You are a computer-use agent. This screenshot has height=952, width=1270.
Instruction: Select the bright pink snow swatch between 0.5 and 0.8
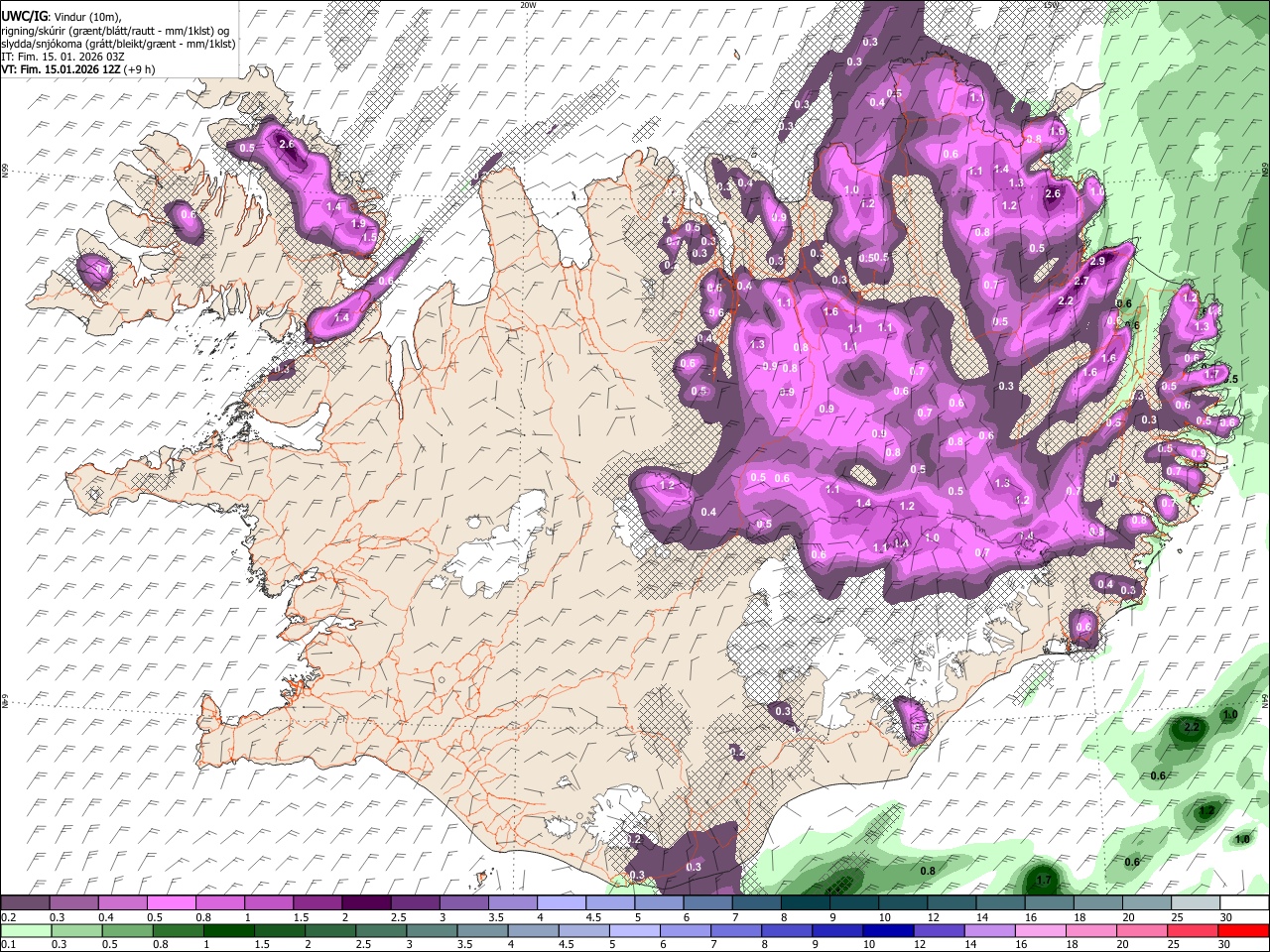click(171, 903)
